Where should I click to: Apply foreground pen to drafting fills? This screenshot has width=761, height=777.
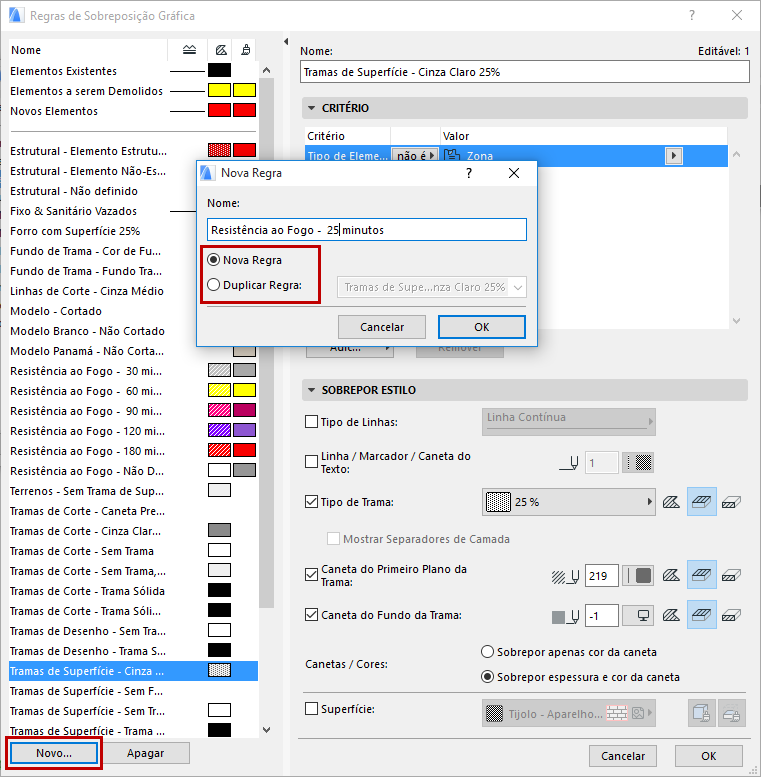click(x=671, y=575)
